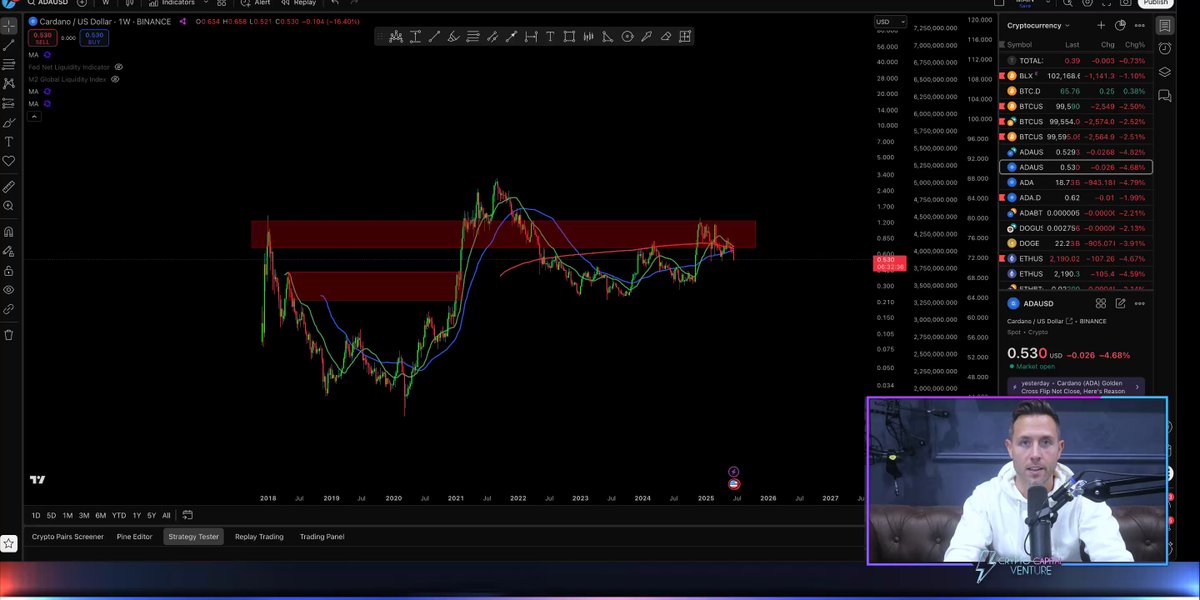The image size is (1200, 600).
Task: Select the bars pattern tool in floating toolbar
Action: (588, 37)
